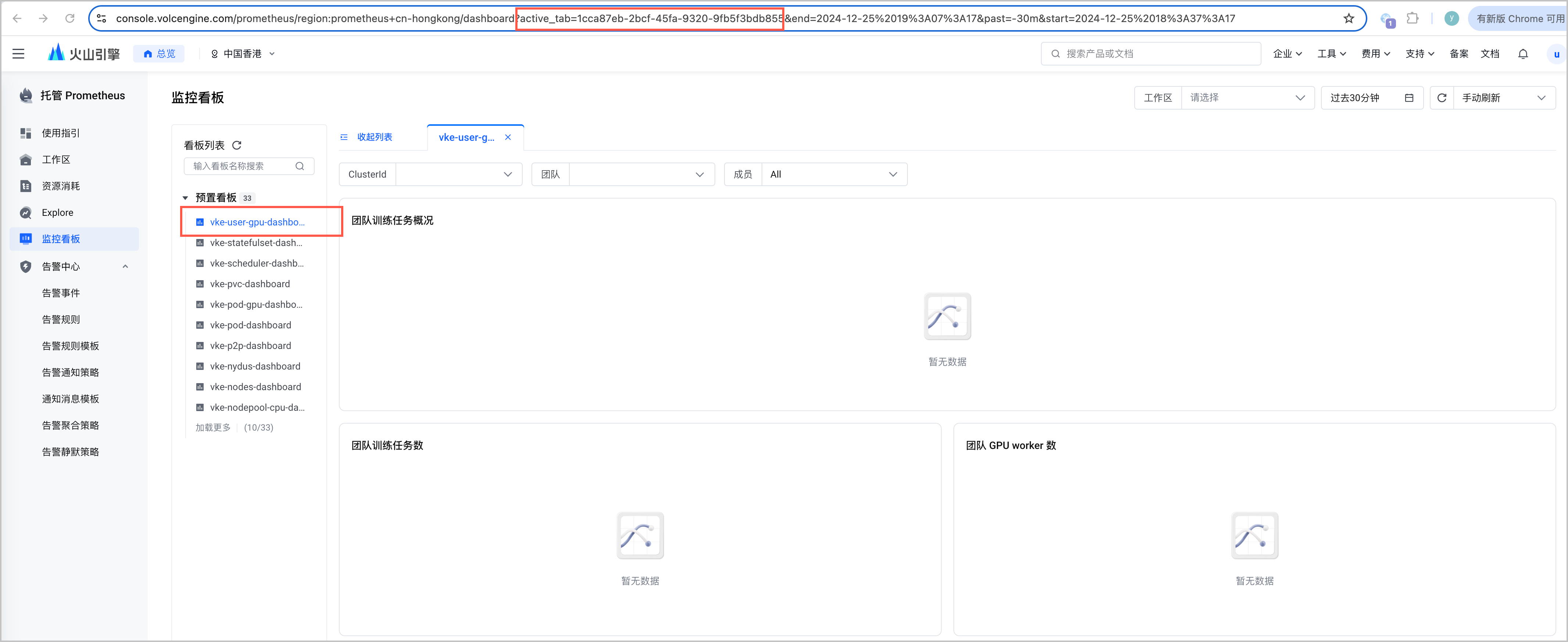Open Explore in sidebar

coord(57,212)
